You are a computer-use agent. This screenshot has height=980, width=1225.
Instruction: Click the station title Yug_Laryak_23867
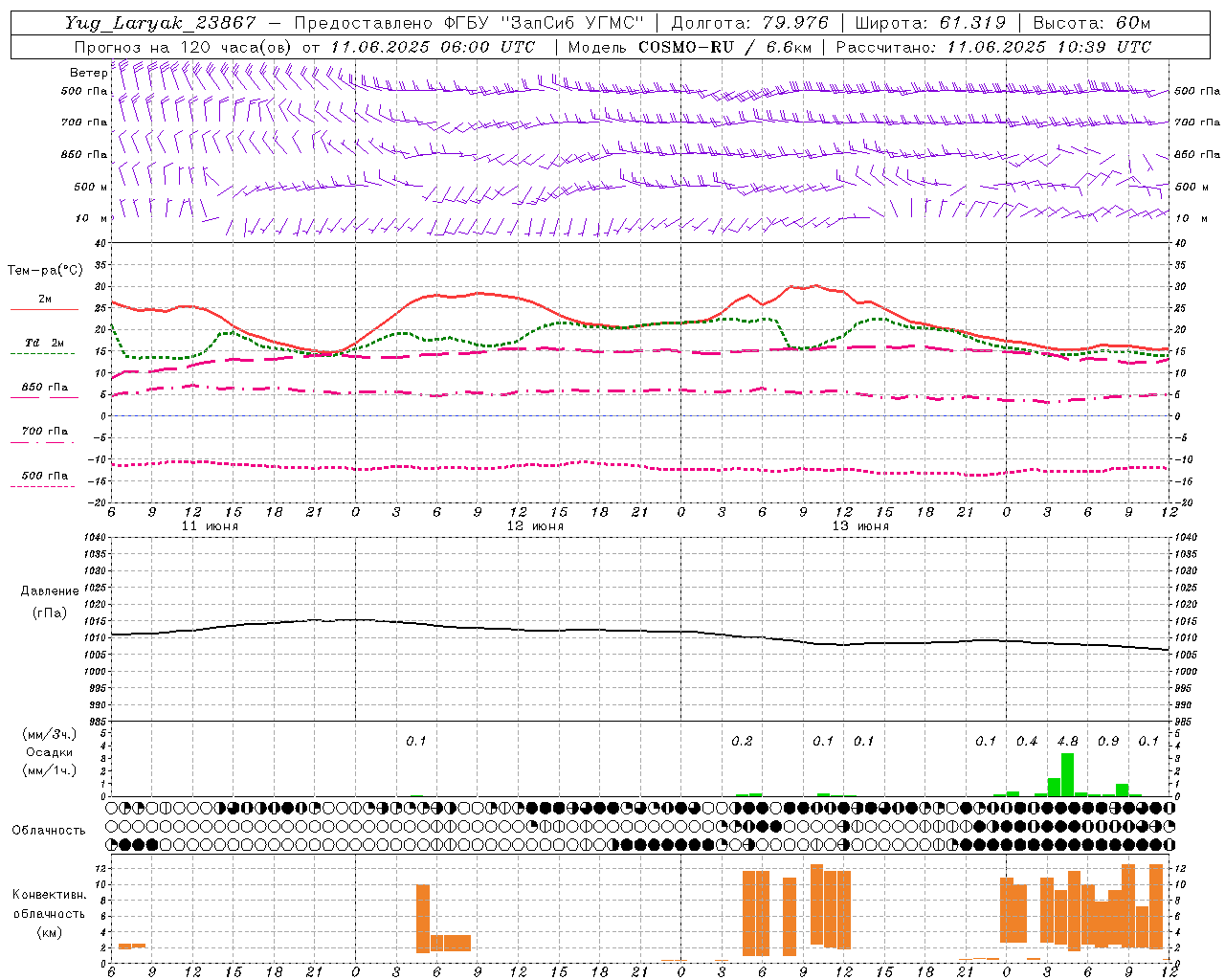[x=160, y=23]
